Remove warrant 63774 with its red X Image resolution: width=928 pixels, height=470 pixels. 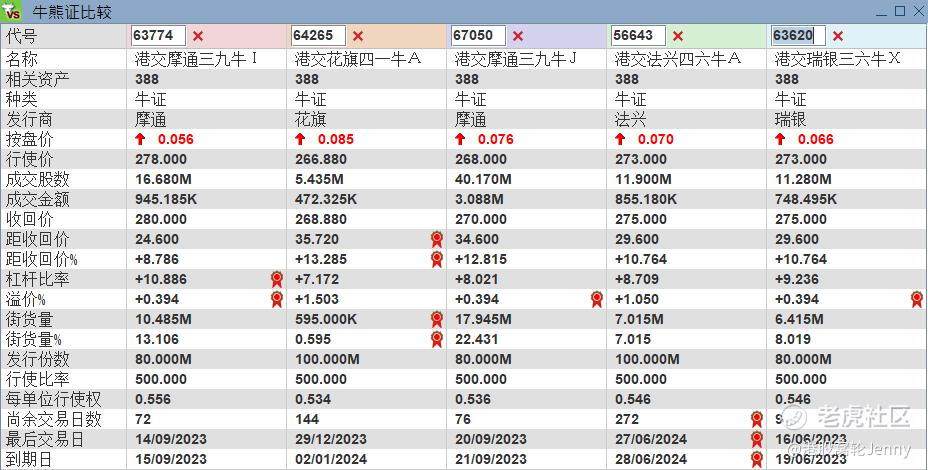pos(198,36)
